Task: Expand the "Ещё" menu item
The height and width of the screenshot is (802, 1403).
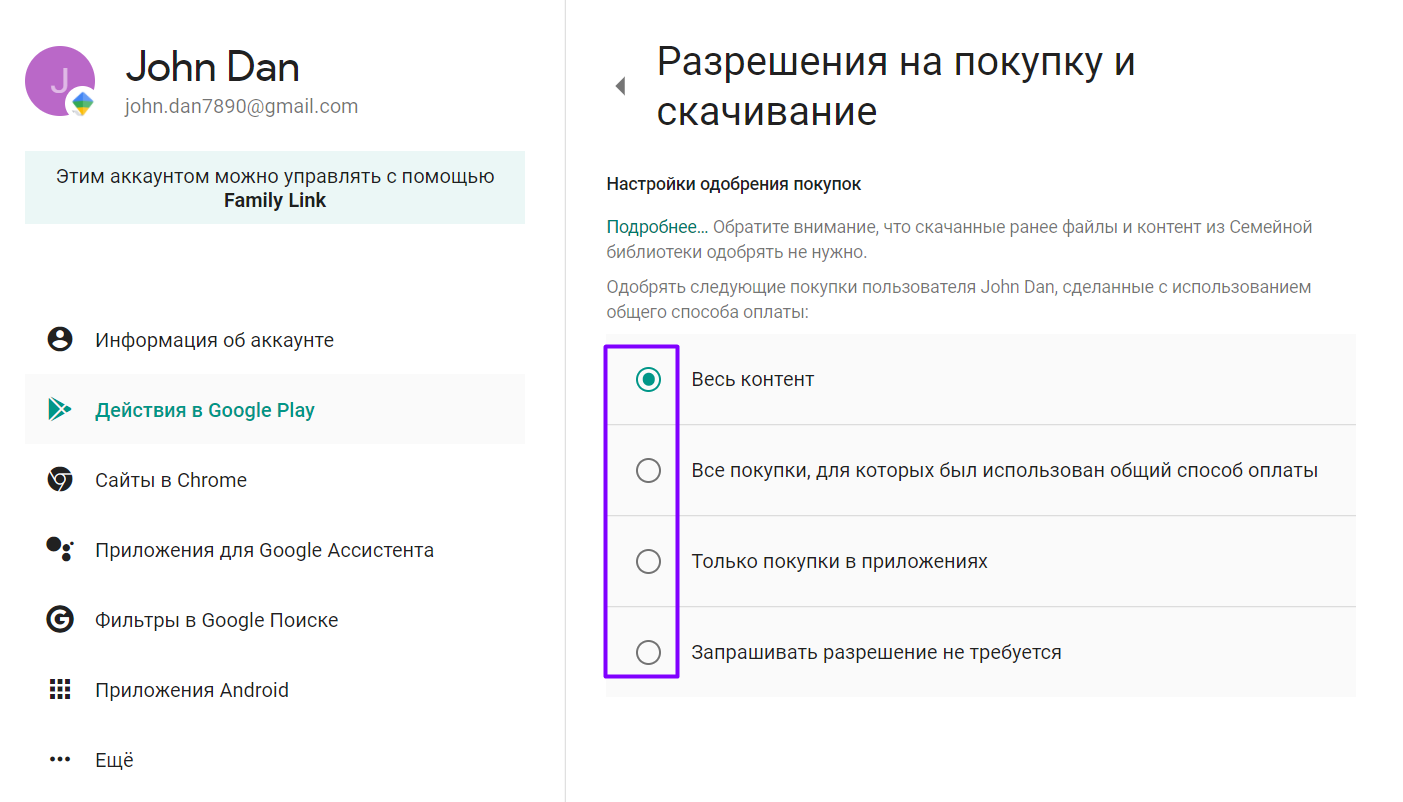Action: click(x=275, y=759)
